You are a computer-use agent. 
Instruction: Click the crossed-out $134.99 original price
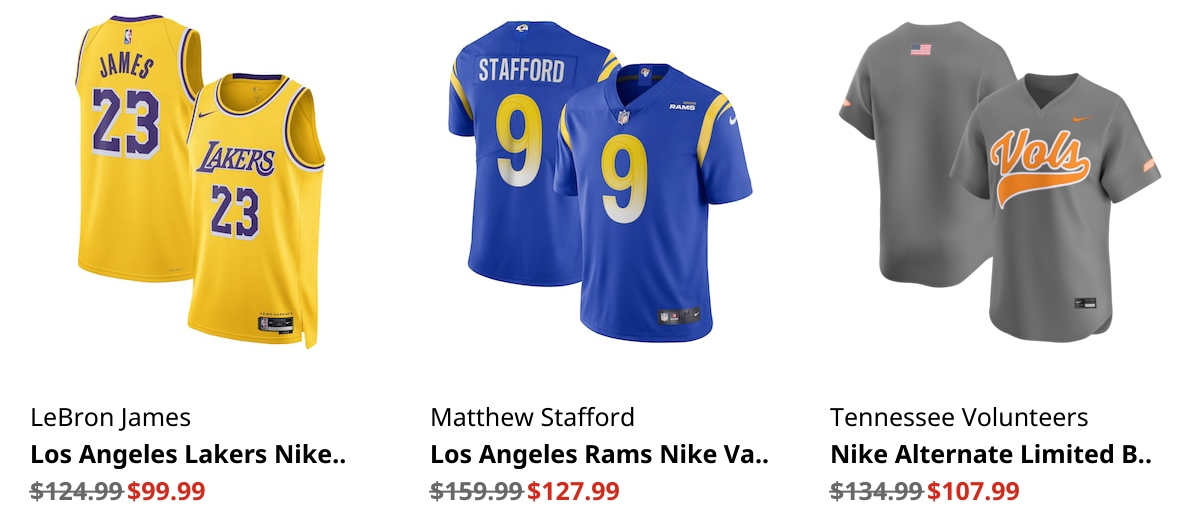(876, 491)
